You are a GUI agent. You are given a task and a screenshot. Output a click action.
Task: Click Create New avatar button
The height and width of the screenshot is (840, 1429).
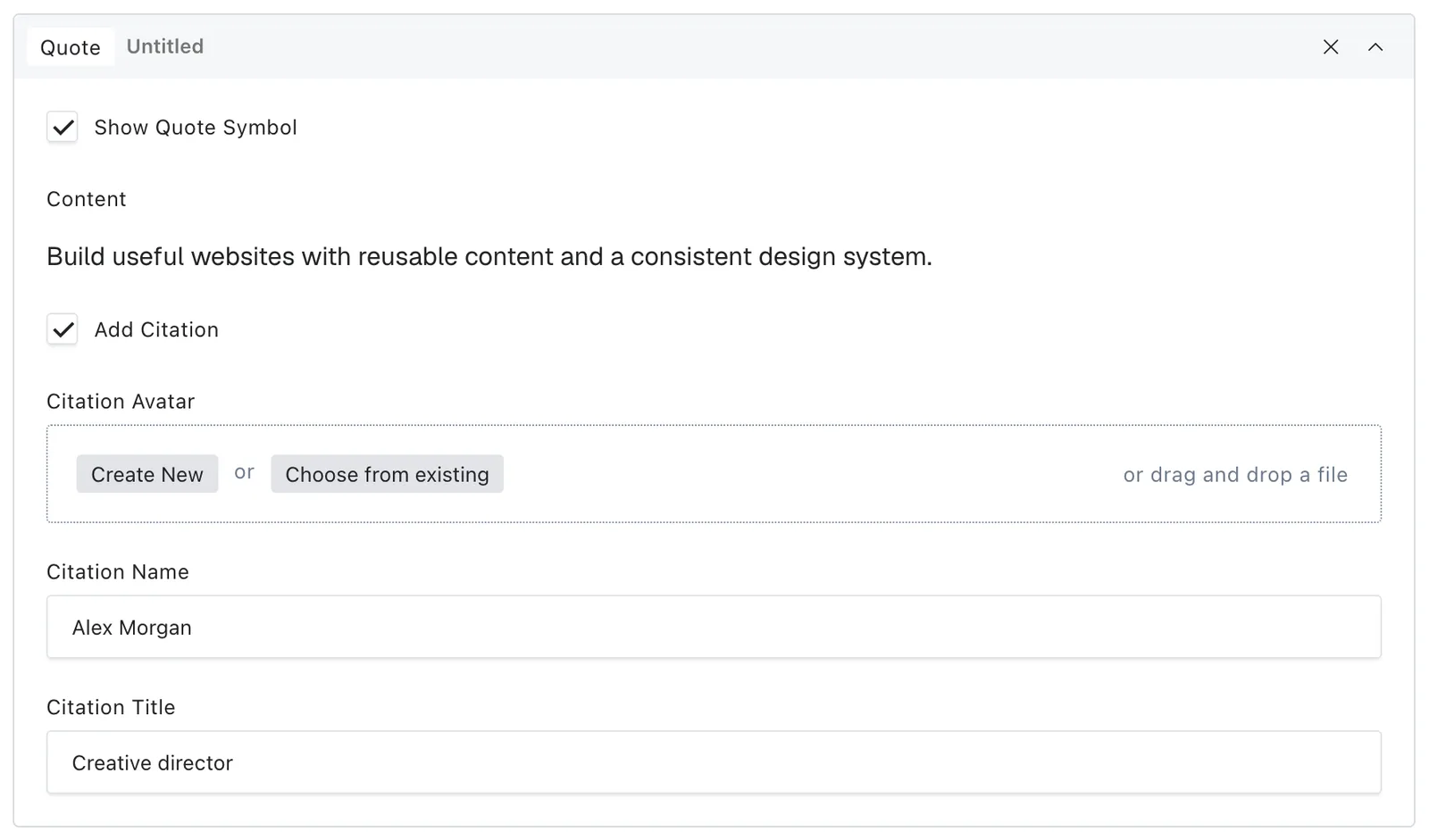(x=147, y=474)
